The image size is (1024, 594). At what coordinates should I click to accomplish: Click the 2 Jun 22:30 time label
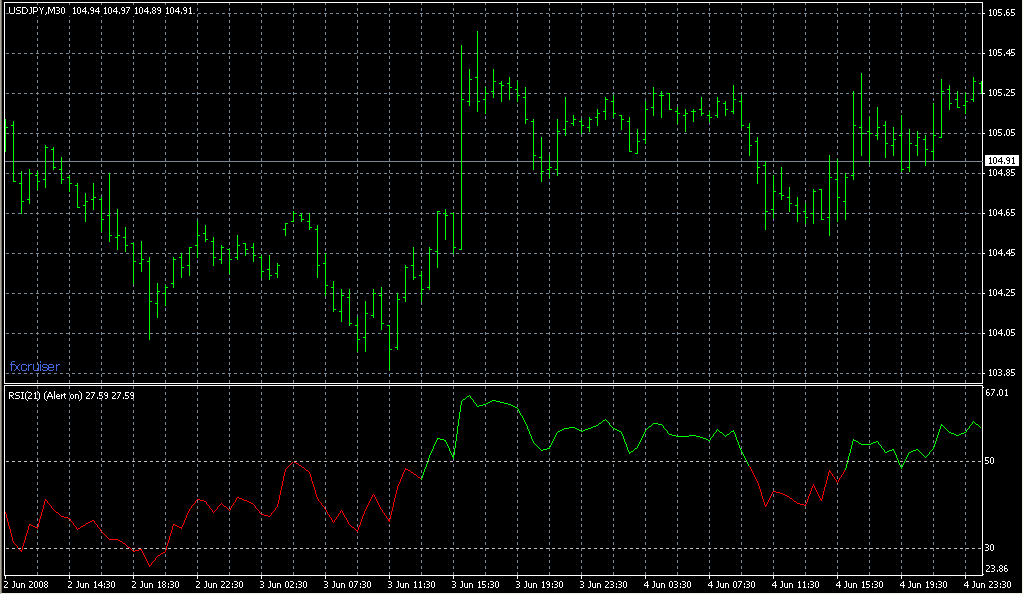pos(219,585)
